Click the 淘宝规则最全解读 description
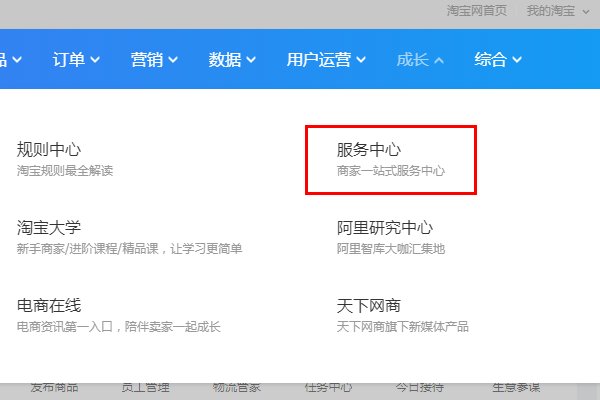600x400 pixels. point(65,170)
